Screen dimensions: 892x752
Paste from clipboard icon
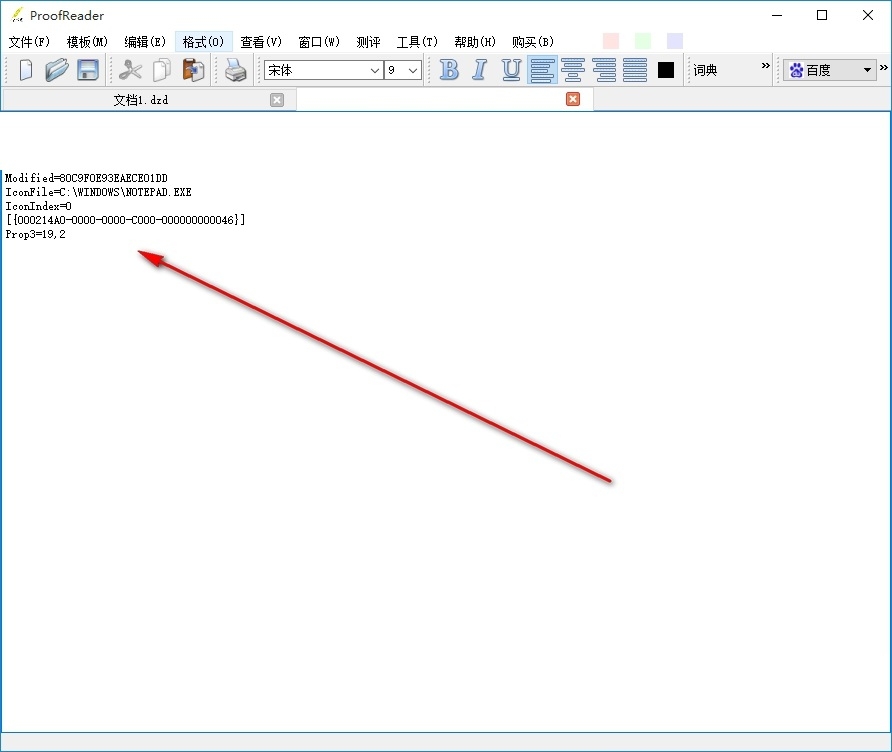coord(193,70)
